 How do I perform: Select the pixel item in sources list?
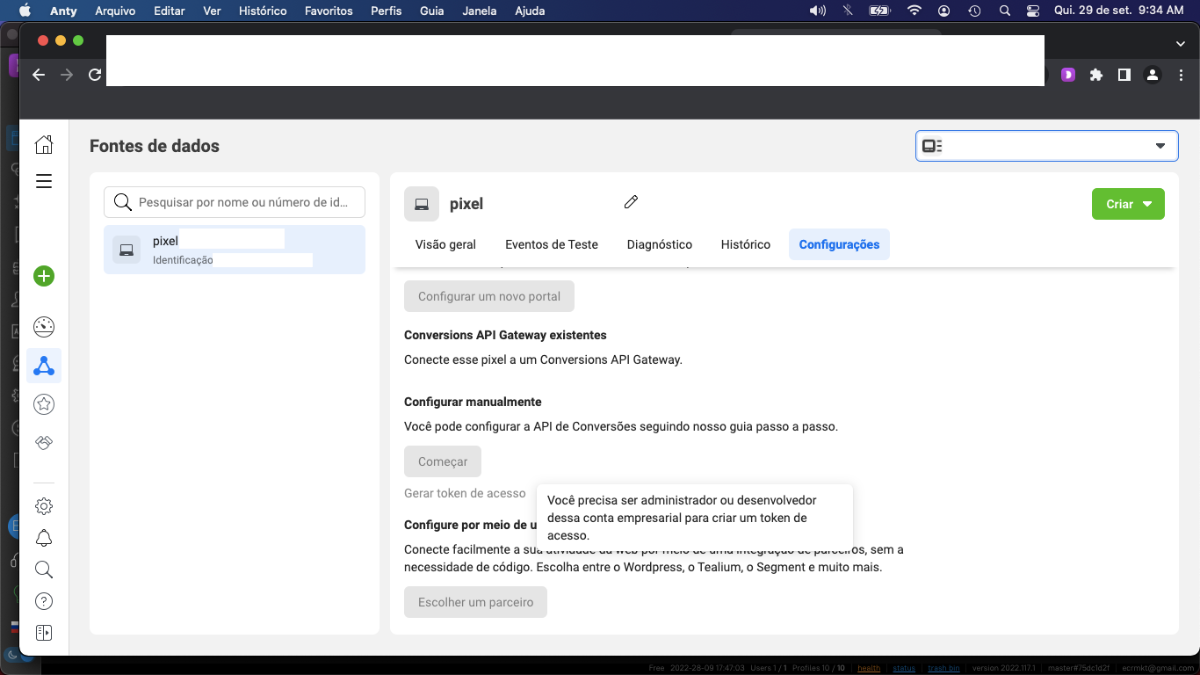point(235,250)
